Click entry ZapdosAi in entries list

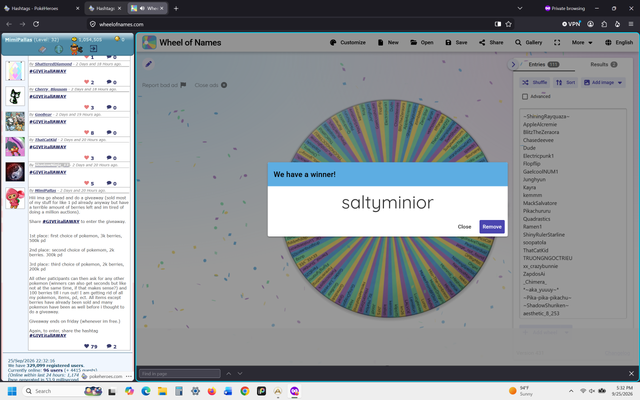[x=533, y=274]
